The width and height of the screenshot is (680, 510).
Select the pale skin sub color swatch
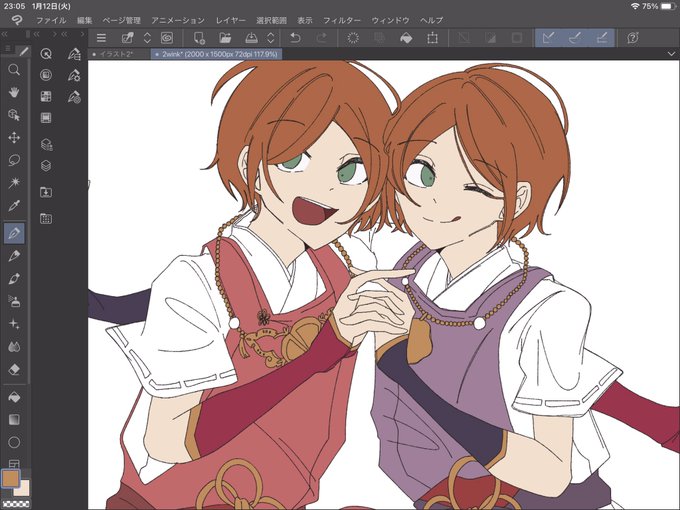[22, 488]
